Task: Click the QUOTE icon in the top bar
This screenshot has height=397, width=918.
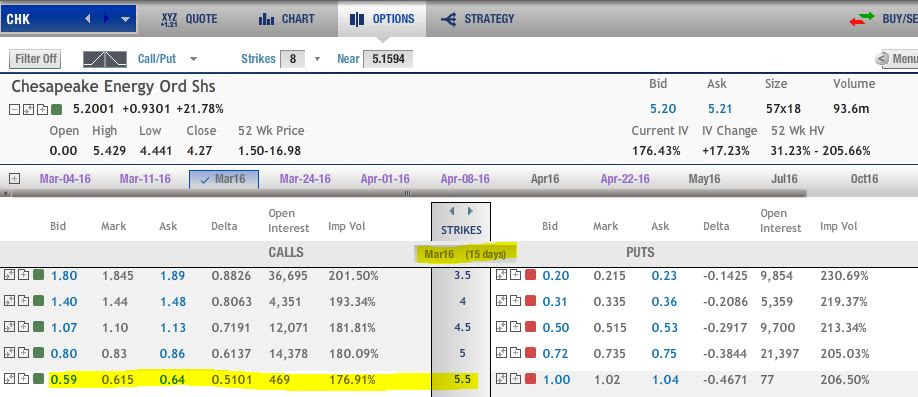Action: [x=169, y=19]
